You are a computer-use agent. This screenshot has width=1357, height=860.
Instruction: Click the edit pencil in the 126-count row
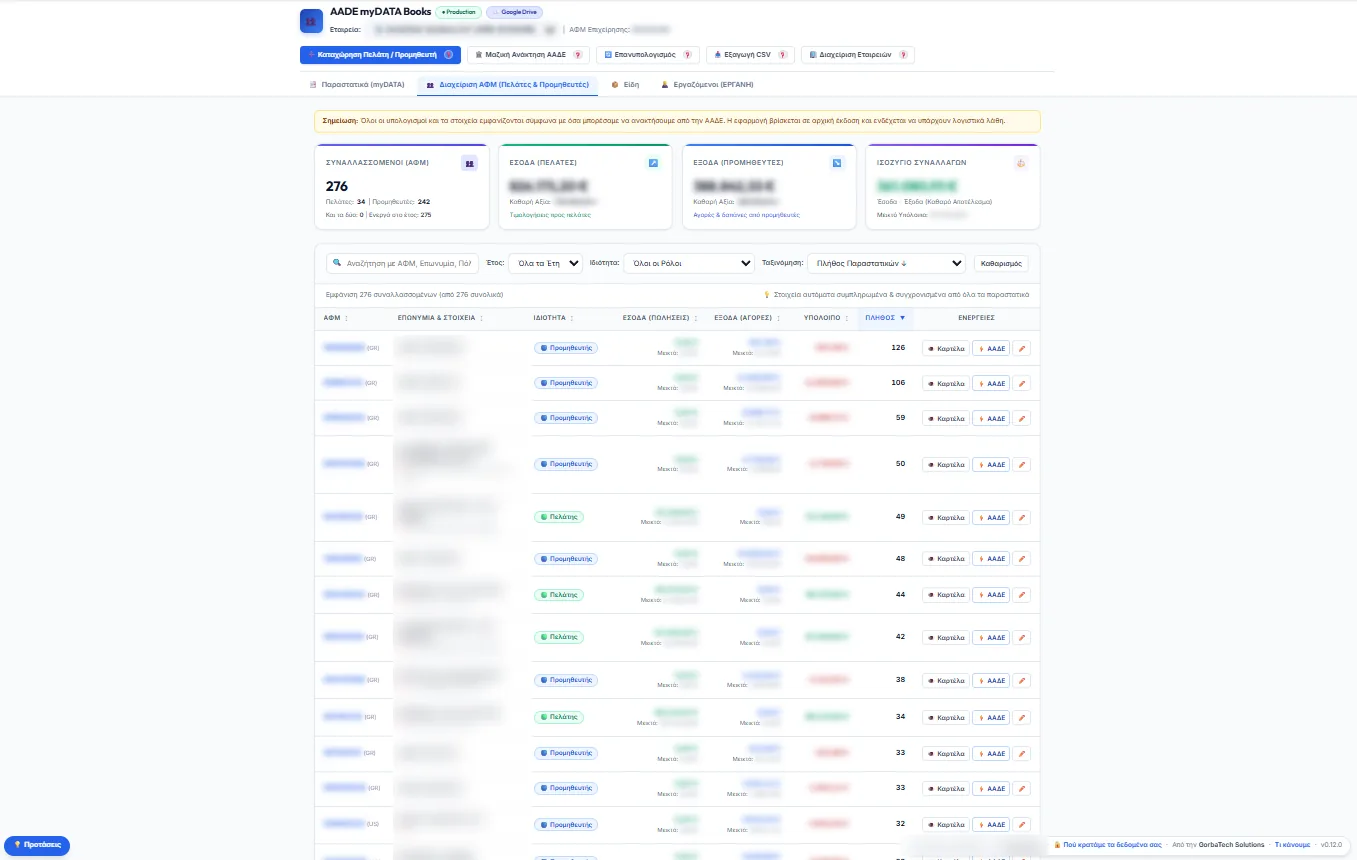click(x=1021, y=349)
